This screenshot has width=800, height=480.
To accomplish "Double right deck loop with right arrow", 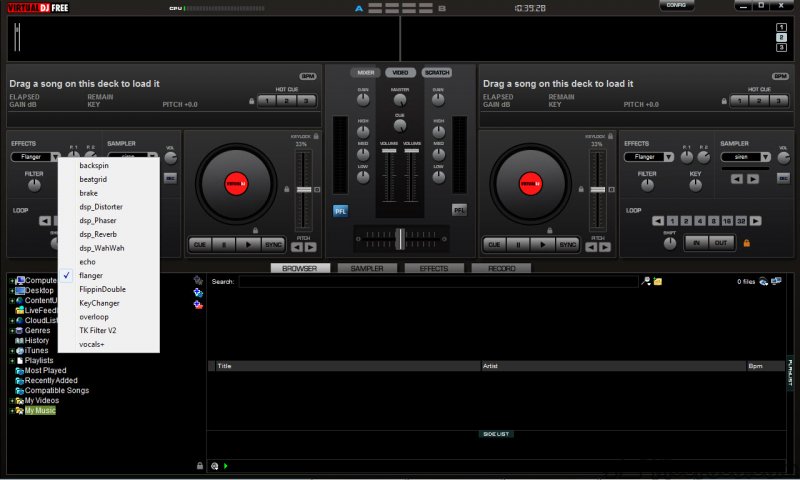I will tap(756, 221).
